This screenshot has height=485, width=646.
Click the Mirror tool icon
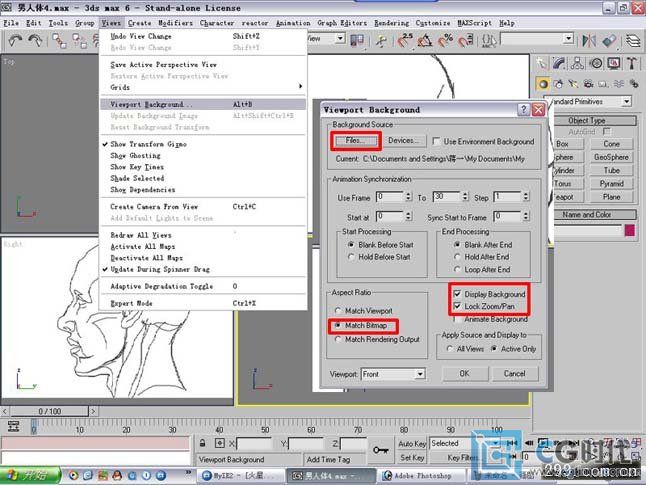[x=589, y=40]
